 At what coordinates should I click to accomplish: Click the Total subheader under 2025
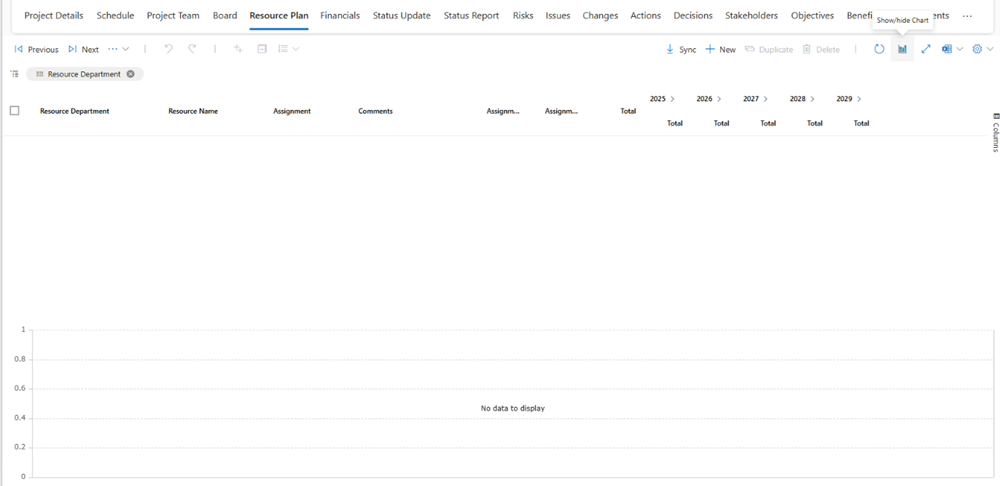(x=675, y=124)
